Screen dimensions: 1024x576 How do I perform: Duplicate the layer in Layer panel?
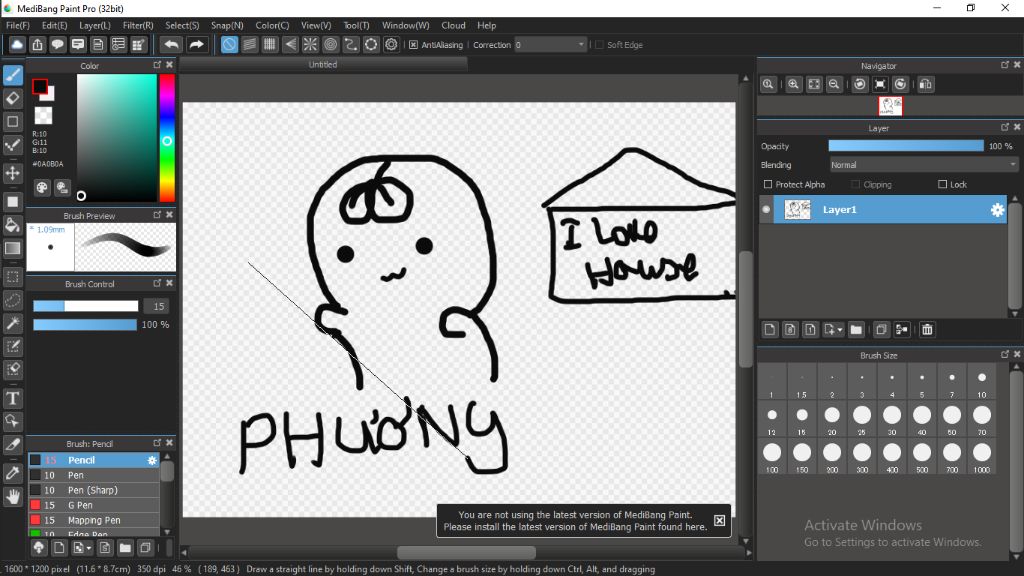(881, 330)
